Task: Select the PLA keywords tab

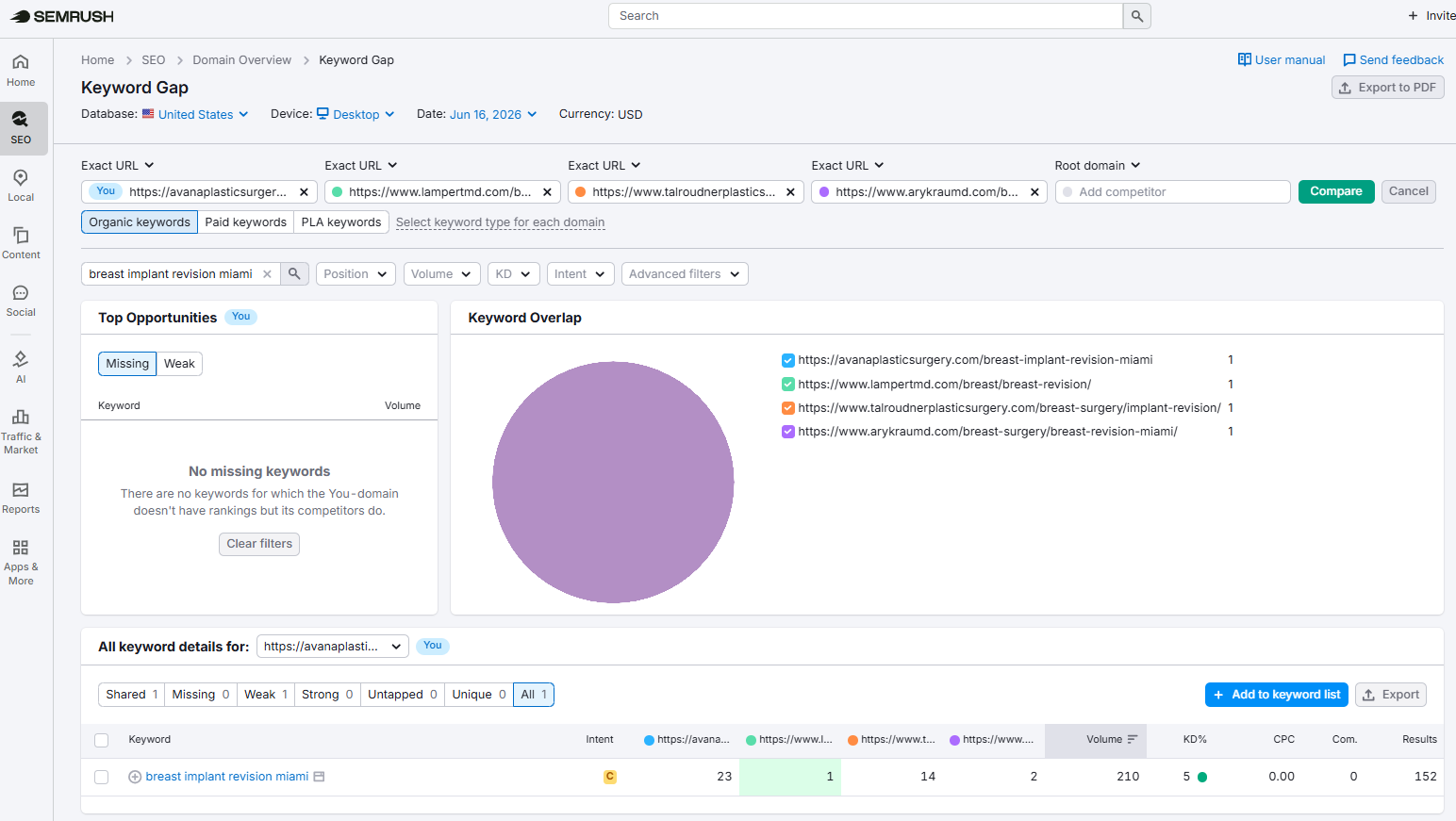Action: tap(341, 222)
